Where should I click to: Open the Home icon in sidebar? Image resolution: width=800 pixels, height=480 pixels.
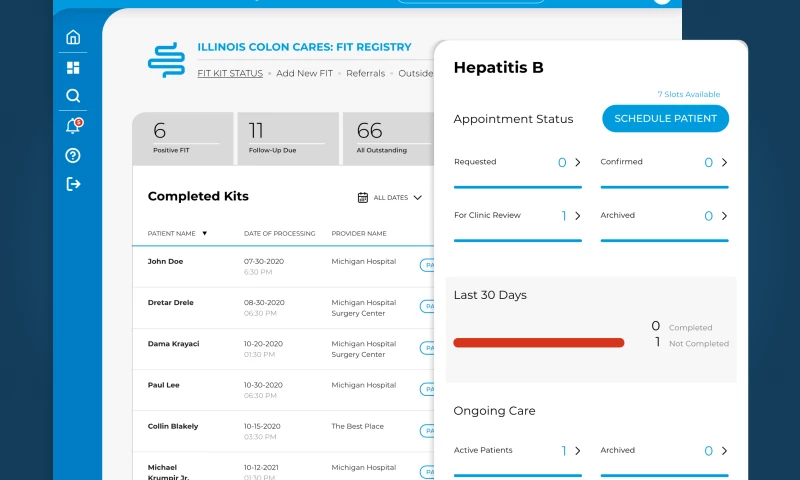[73, 38]
